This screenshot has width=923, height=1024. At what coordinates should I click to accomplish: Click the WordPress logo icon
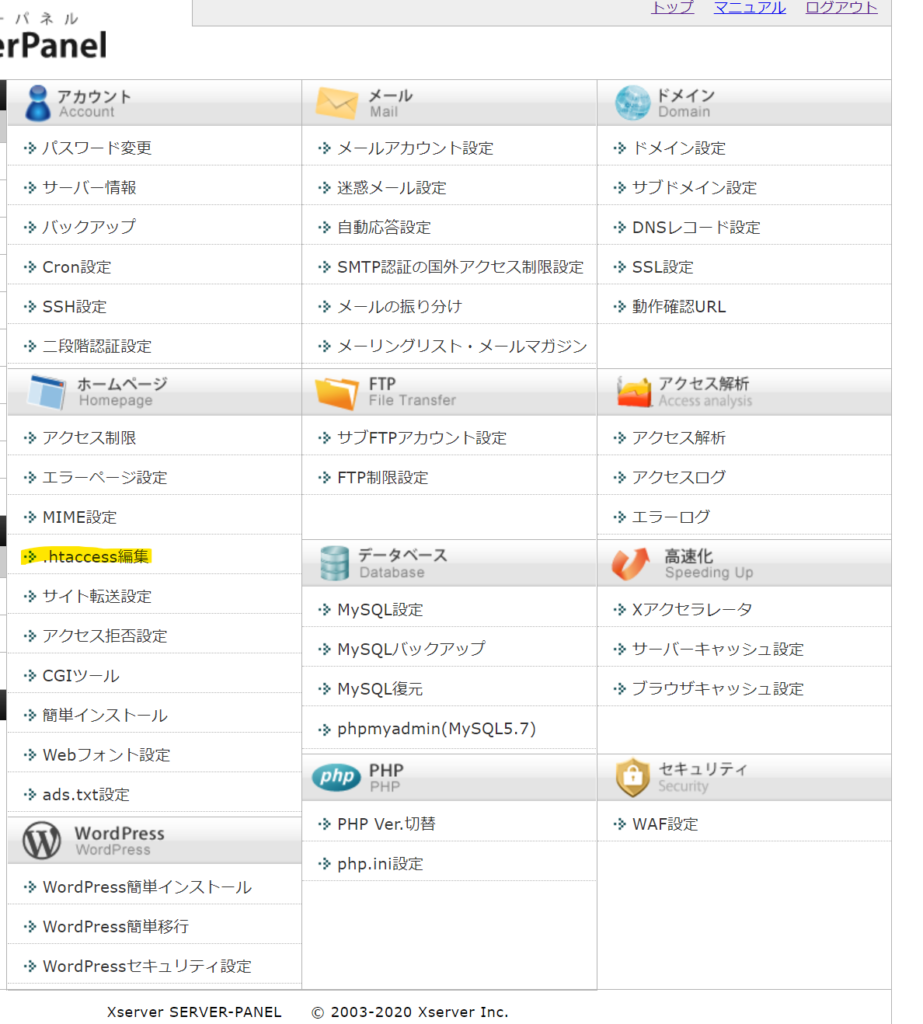point(42,841)
